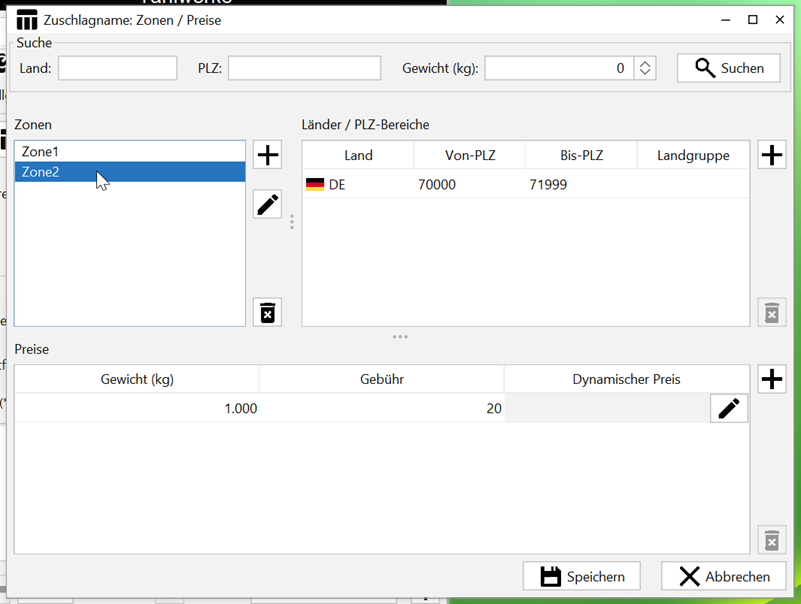Edit selected zone with pencil icon
This screenshot has width=801, height=604.
coord(268,204)
